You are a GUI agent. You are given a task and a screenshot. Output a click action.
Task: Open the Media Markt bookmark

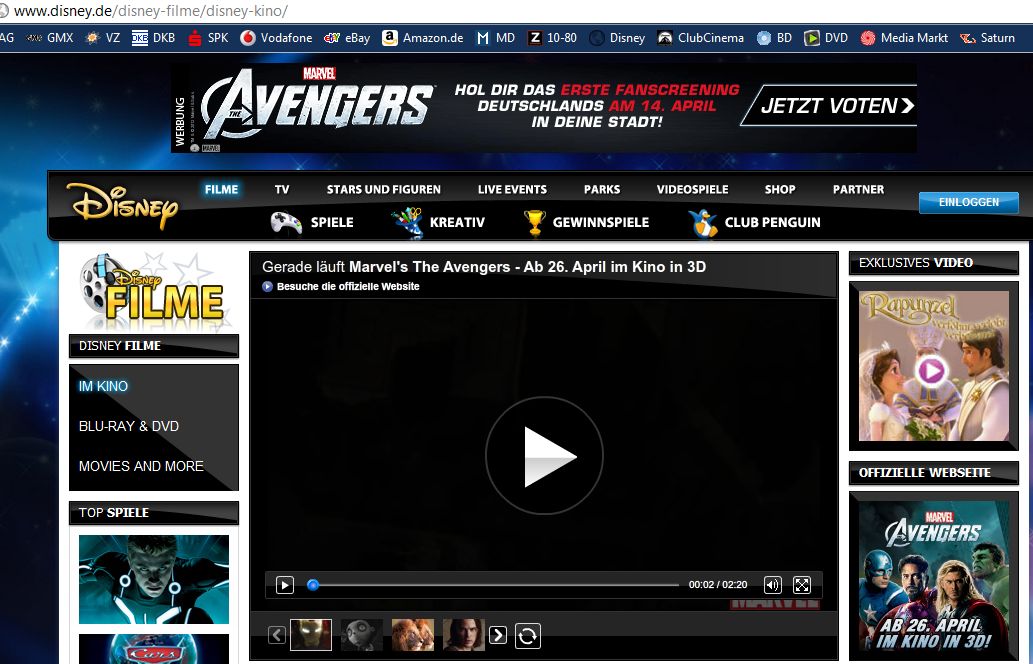[x=904, y=38]
